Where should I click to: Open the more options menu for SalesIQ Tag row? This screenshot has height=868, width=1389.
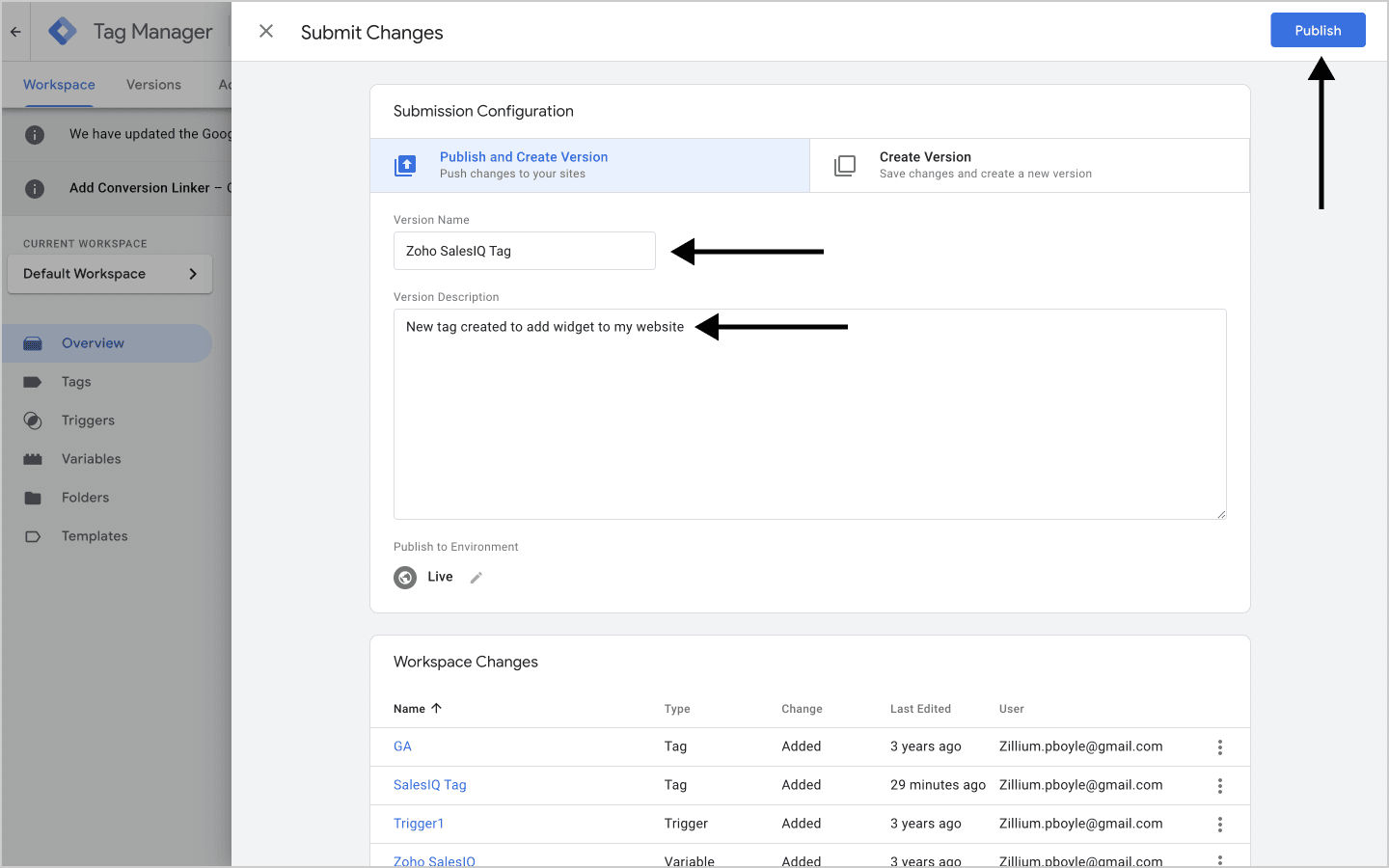1220,786
